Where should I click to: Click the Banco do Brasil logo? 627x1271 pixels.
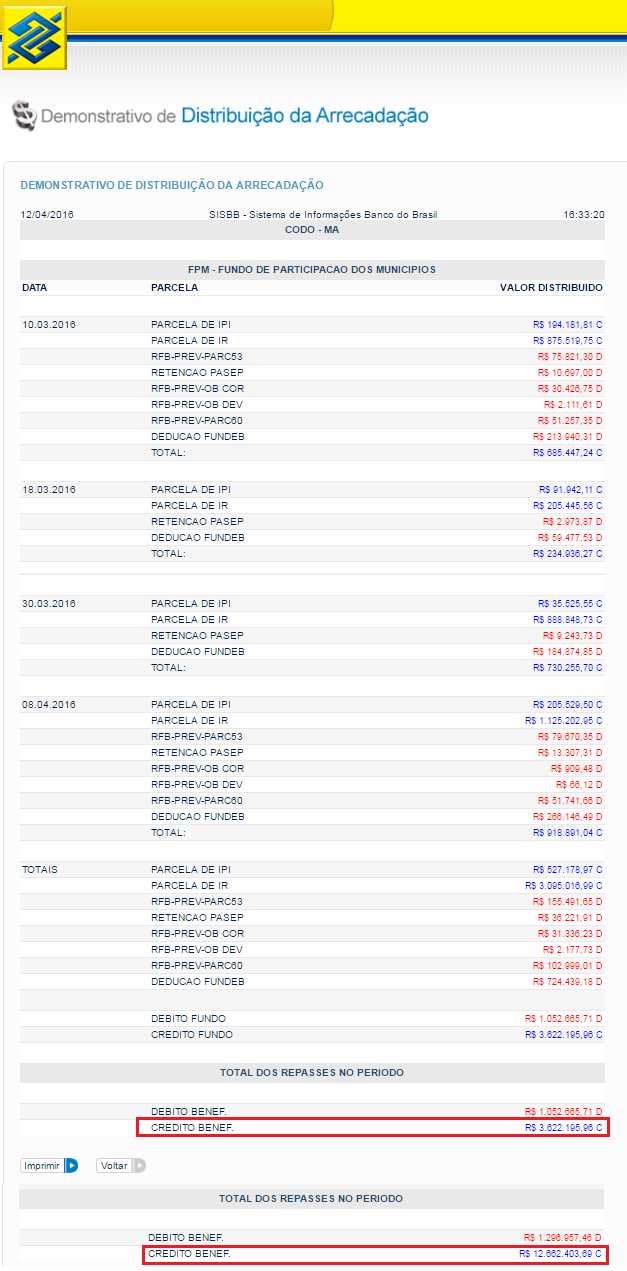pyautogui.click(x=34, y=36)
